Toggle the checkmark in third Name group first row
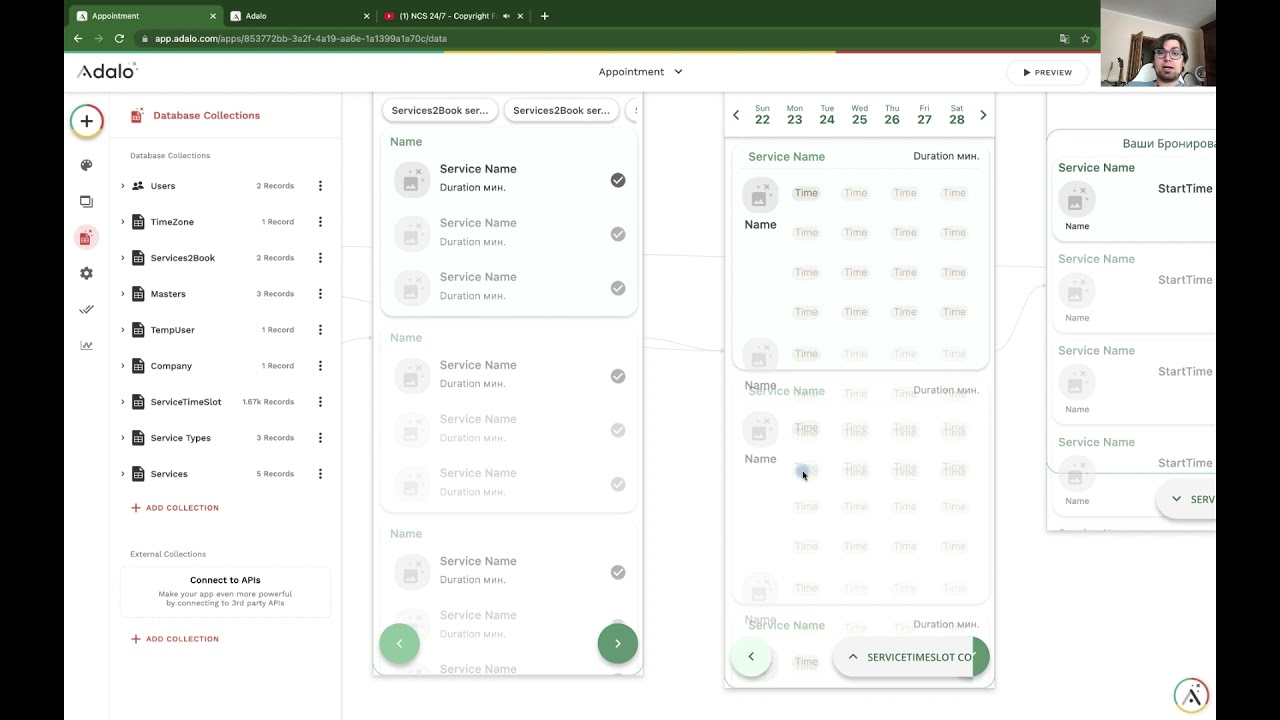 pos(618,572)
